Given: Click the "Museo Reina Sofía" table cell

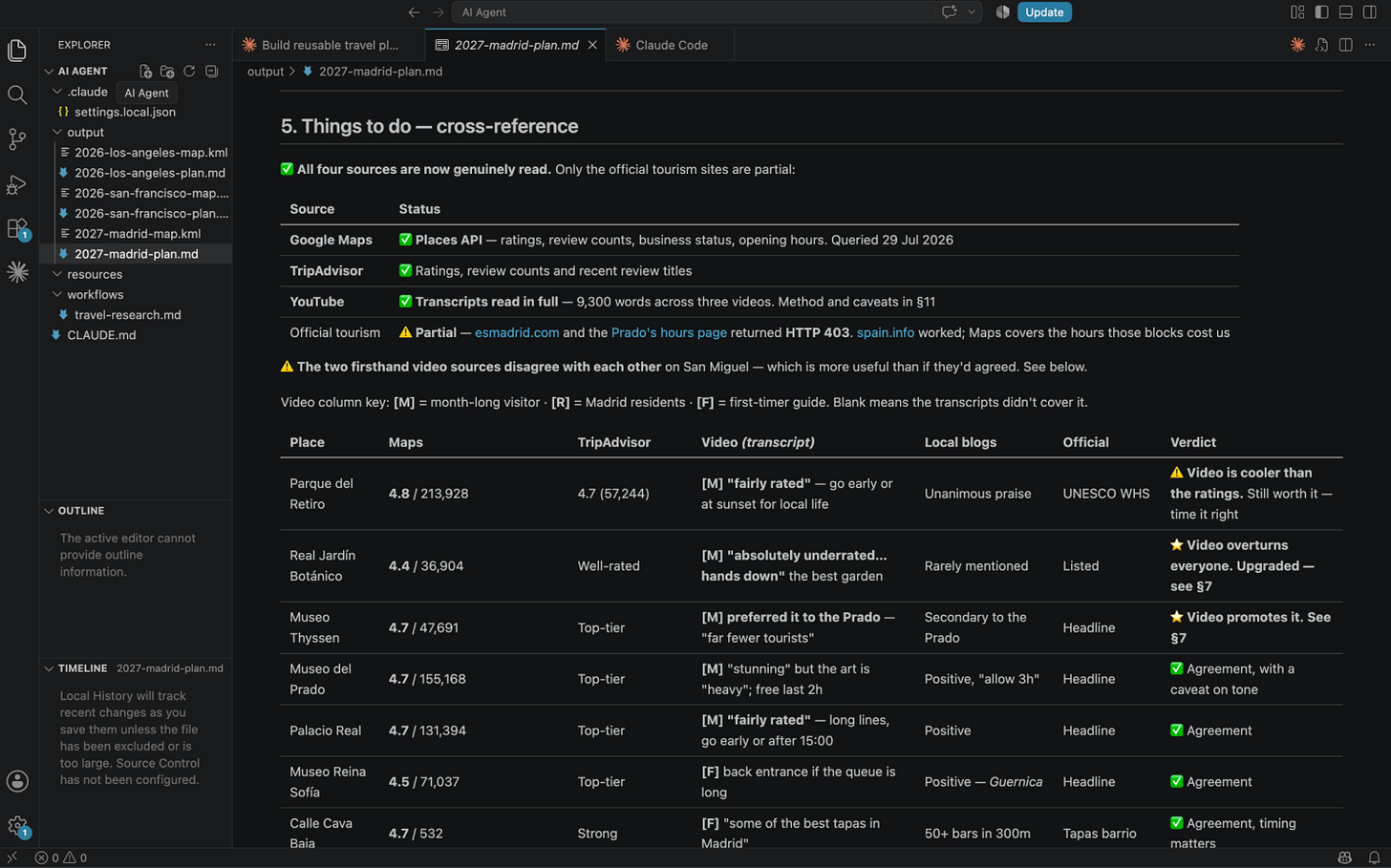Looking at the screenshot, I should point(330,782).
